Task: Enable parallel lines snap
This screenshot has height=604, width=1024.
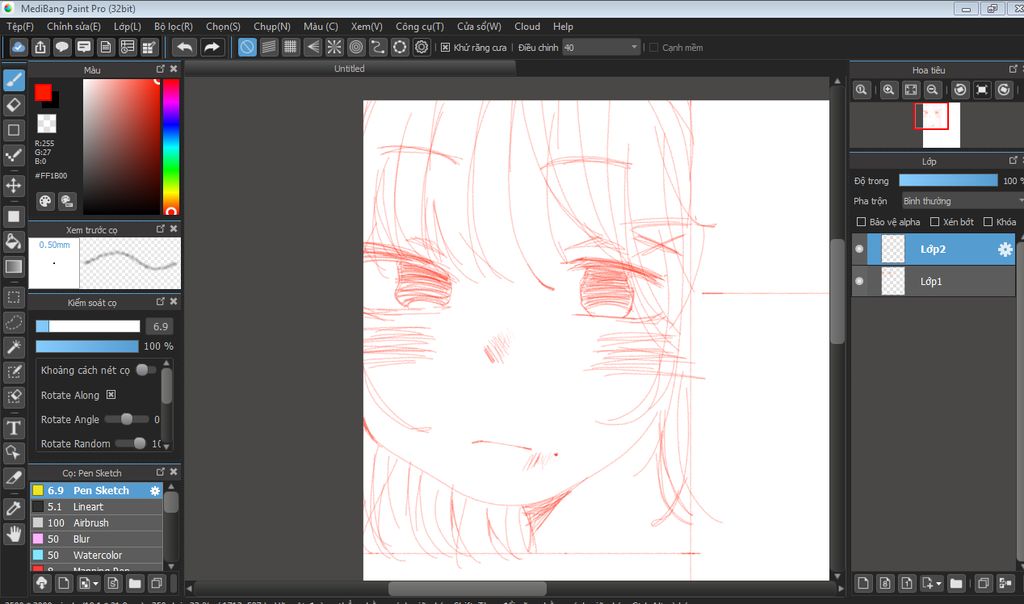Action: tap(269, 47)
